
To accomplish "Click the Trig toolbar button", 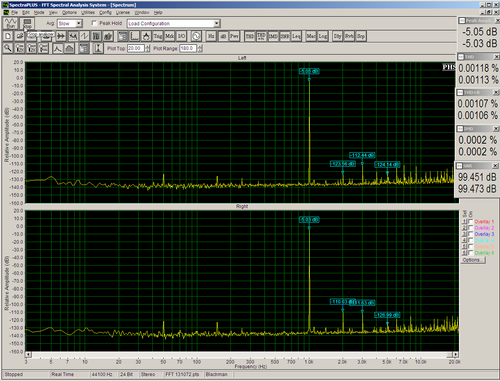I will (x=158, y=36).
